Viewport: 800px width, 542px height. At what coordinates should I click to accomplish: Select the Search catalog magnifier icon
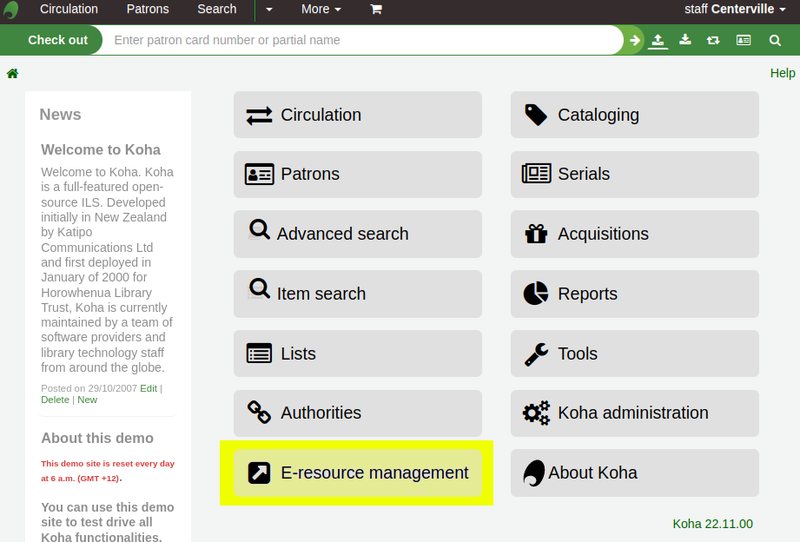[774, 40]
